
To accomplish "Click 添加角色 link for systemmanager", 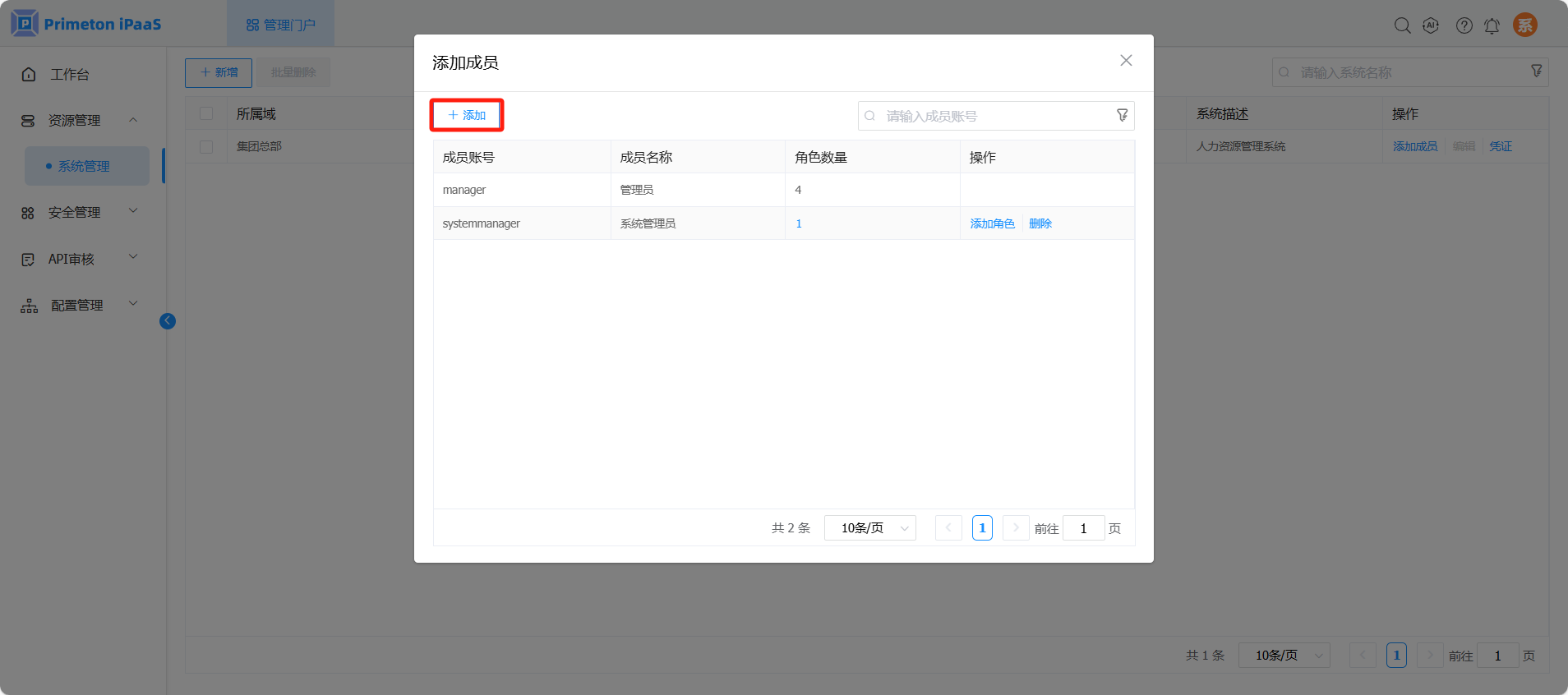I will [x=992, y=223].
